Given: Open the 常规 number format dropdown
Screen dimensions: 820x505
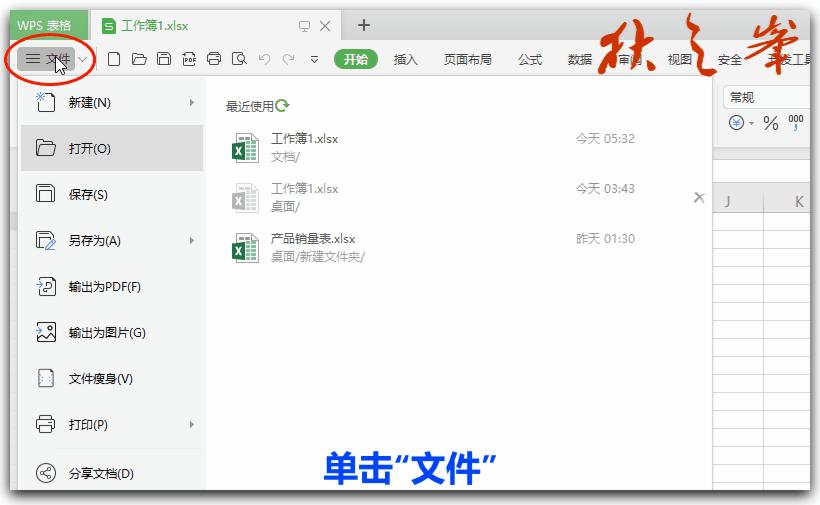Looking at the screenshot, I should tap(767, 97).
